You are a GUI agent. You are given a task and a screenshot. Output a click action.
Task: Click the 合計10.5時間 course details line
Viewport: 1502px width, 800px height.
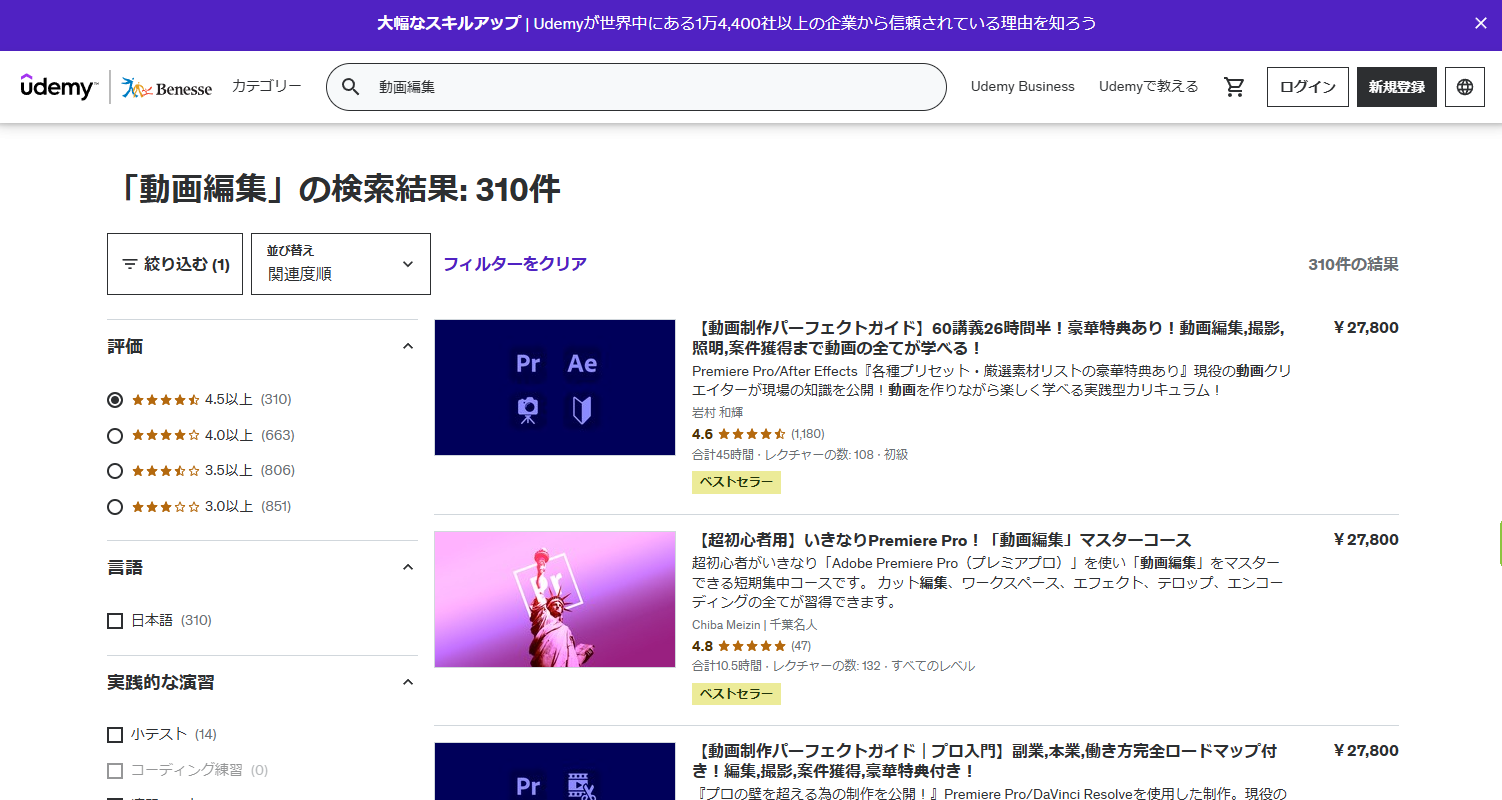coord(833,666)
